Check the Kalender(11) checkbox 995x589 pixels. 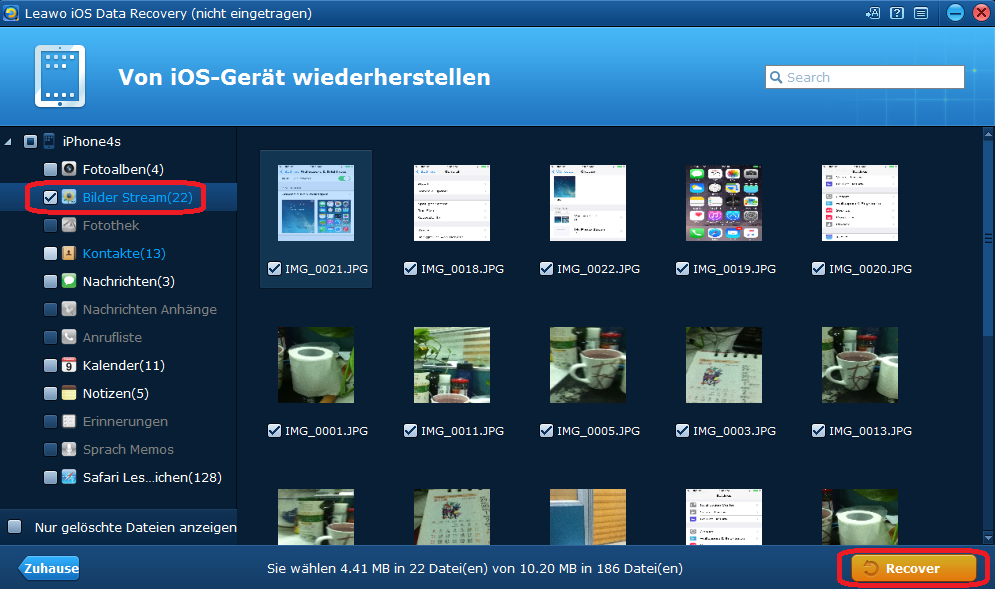click(x=50, y=365)
